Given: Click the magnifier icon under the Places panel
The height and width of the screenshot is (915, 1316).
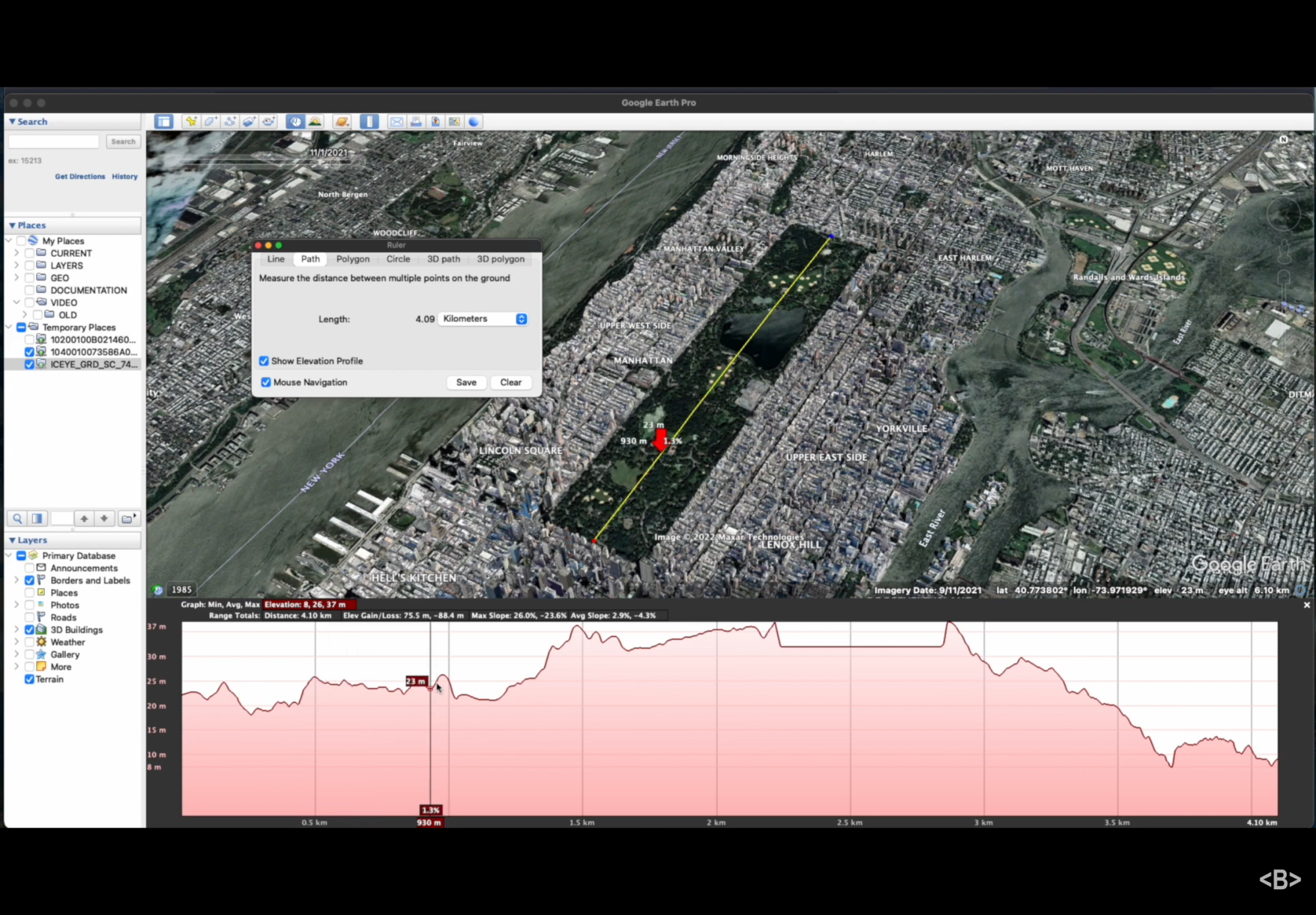Looking at the screenshot, I should [x=17, y=519].
